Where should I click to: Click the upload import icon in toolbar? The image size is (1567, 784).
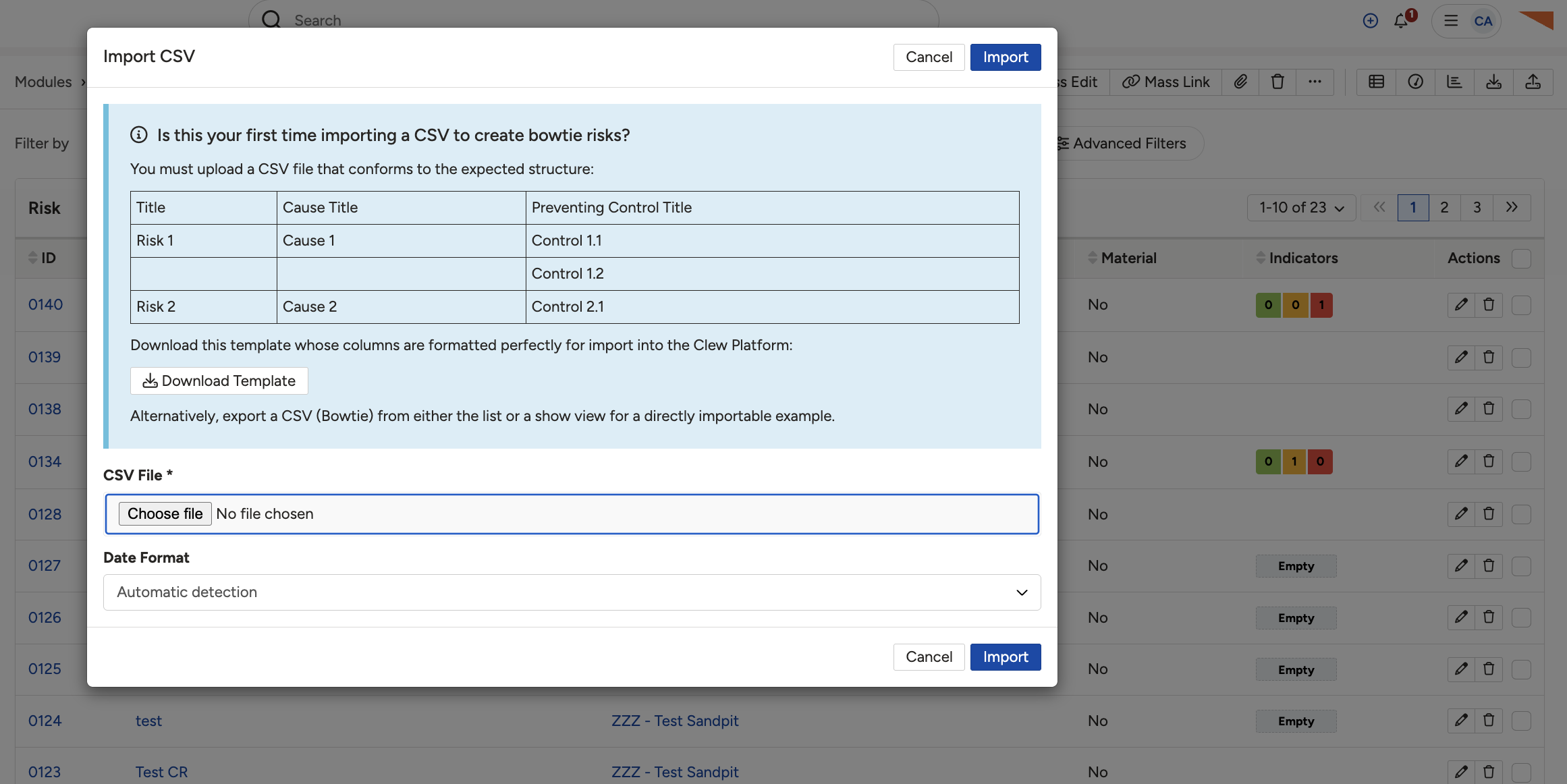pyautogui.click(x=1533, y=82)
